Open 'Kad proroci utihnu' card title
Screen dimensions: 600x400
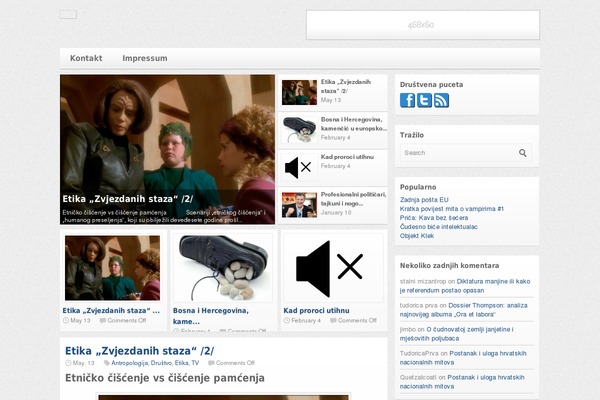click(x=316, y=310)
